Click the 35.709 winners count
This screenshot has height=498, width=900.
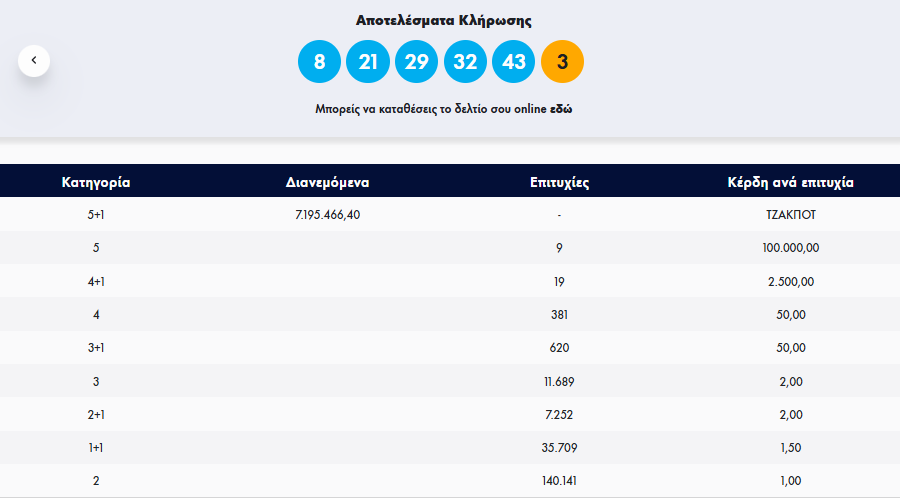click(559, 447)
